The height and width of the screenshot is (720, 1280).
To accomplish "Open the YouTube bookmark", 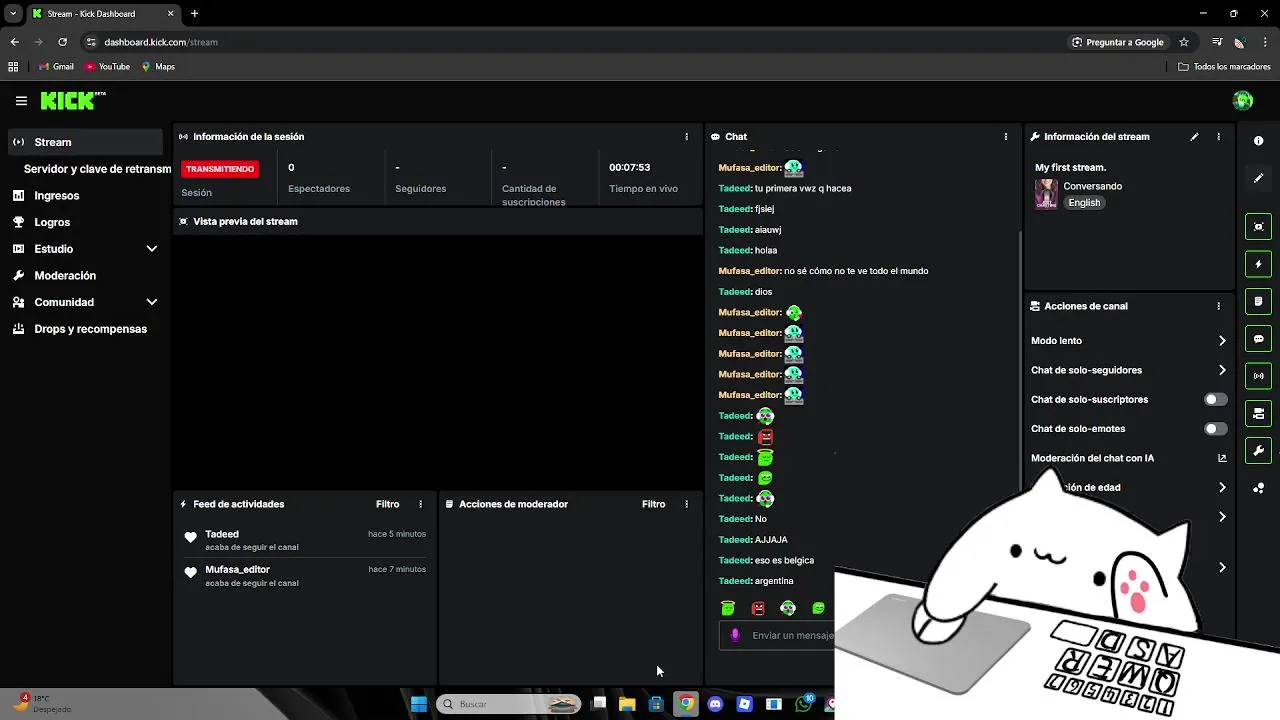I will pos(108,67).
